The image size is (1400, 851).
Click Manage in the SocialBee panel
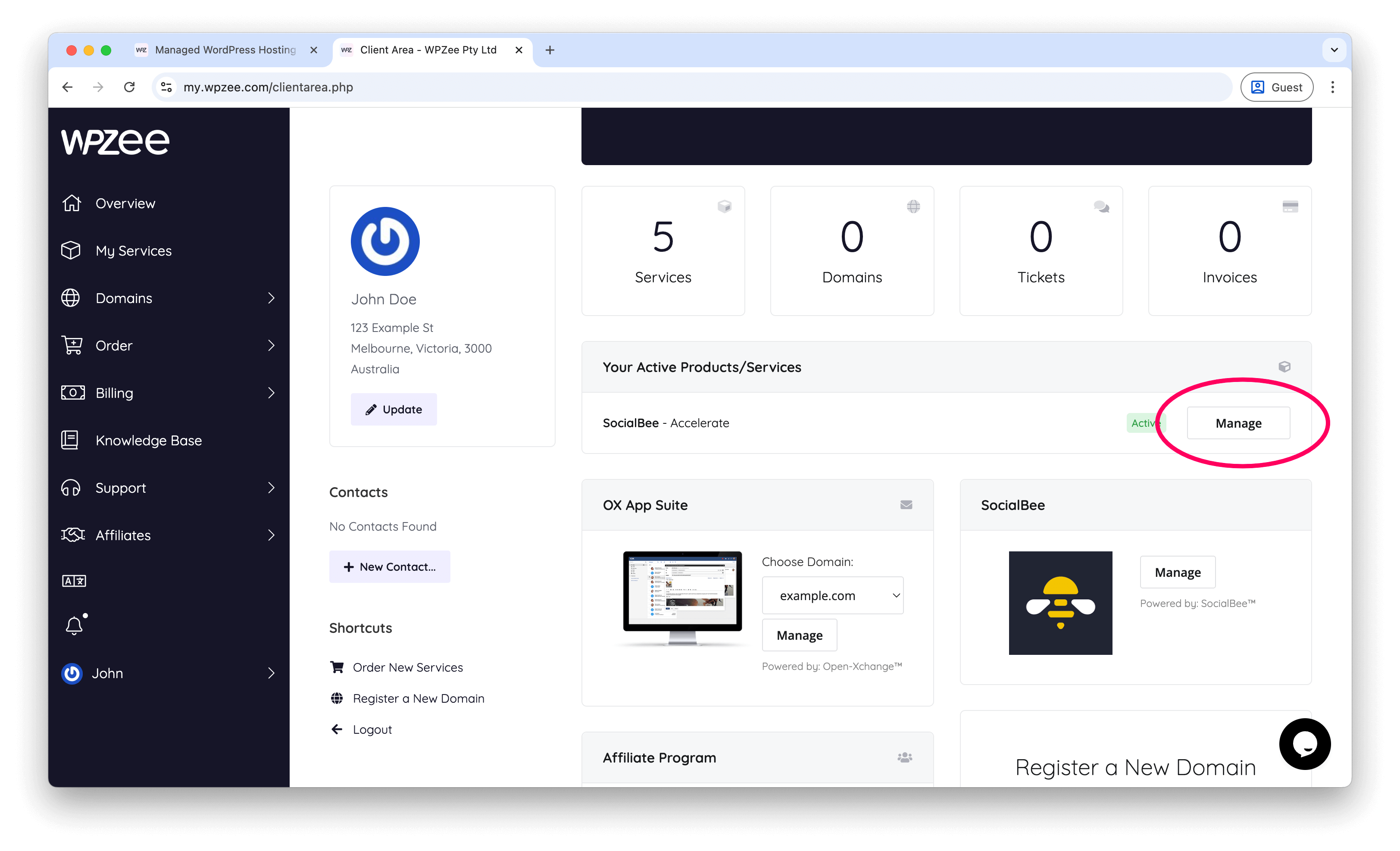point(1178,572)
